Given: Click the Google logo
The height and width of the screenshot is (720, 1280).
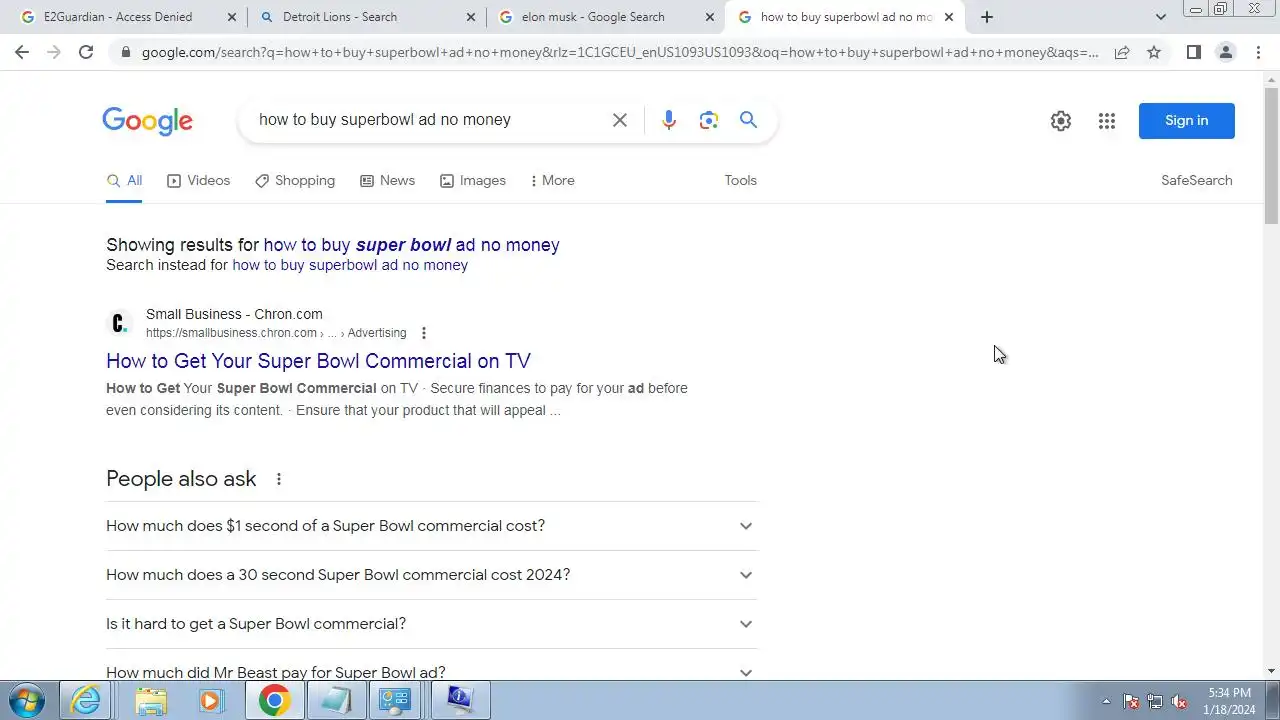Looking at the screenshot, I should (147, 121).
